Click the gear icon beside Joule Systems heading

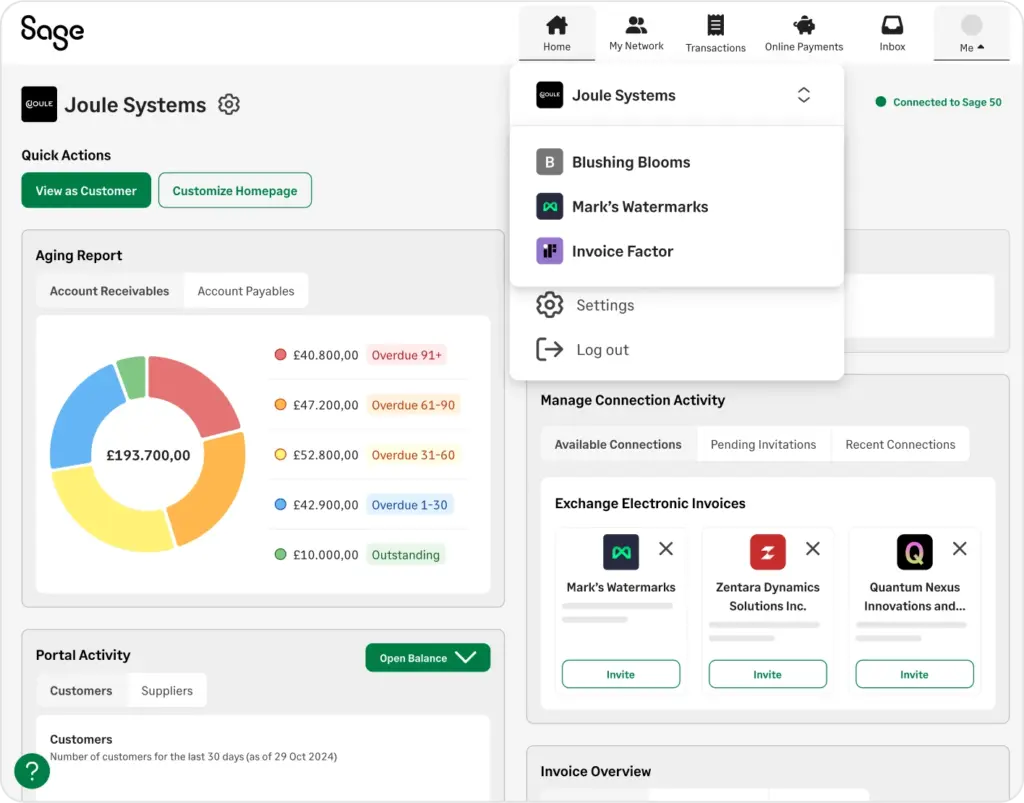click(x=229, y=104)
